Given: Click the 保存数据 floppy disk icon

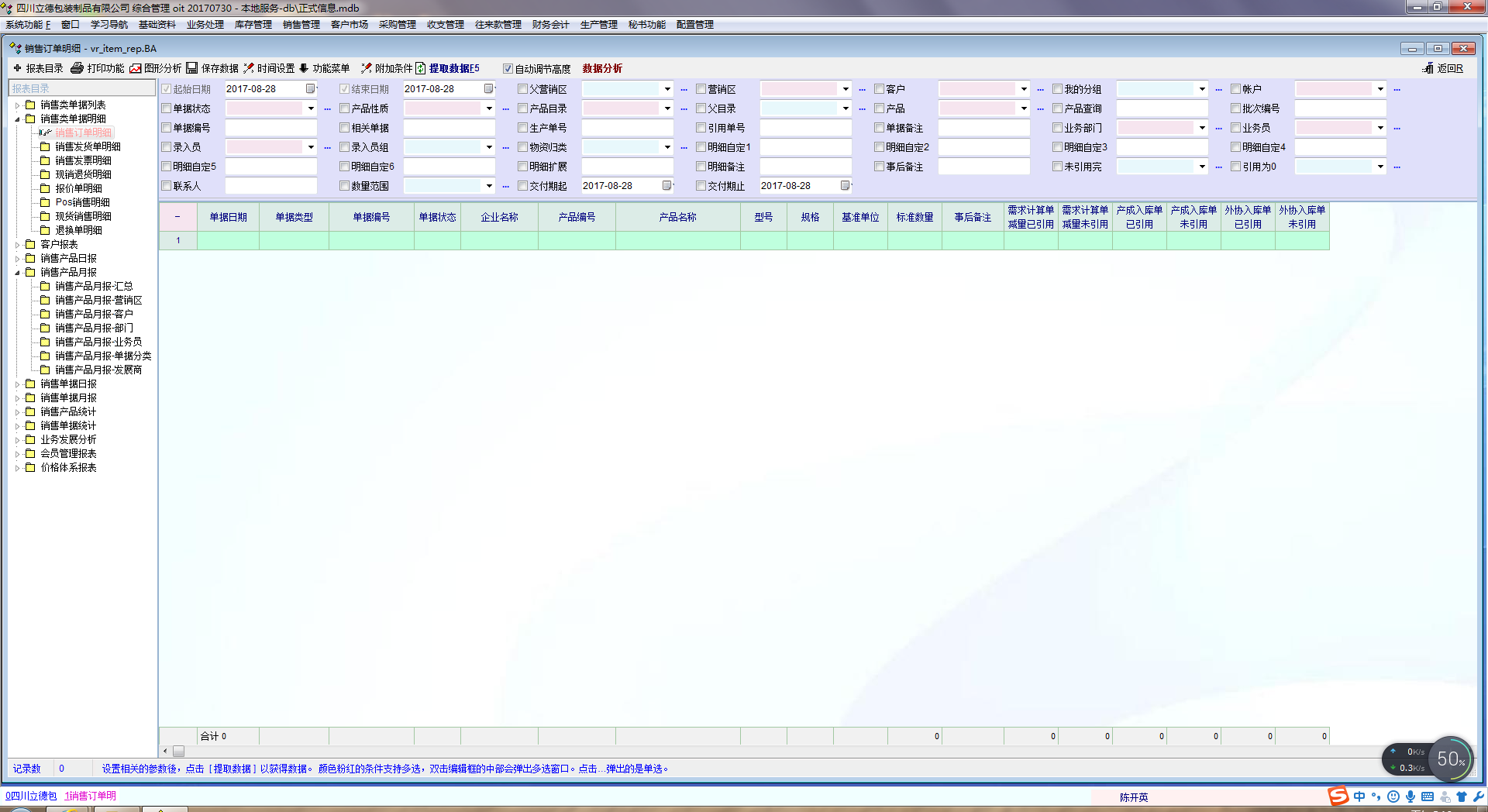Looking at the screenshot, I should pos(192,68).
